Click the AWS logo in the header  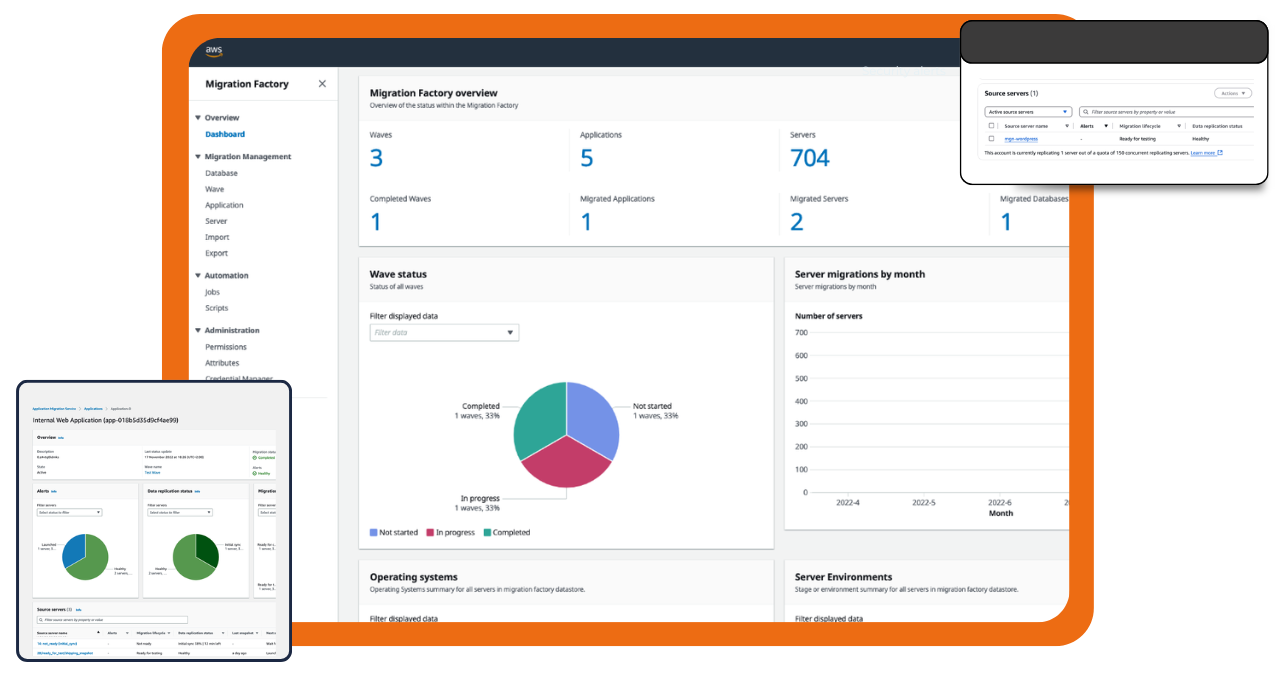click(x=214, y=52)
